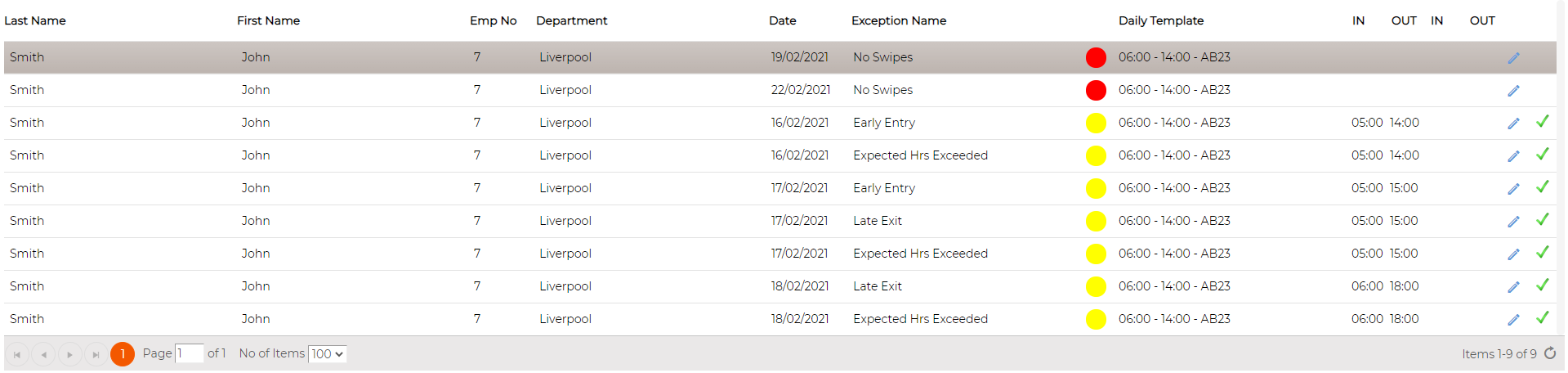Click red status dot for 22/02/2021
The height and width of the screenshot is (373, 1568).
1096,91
